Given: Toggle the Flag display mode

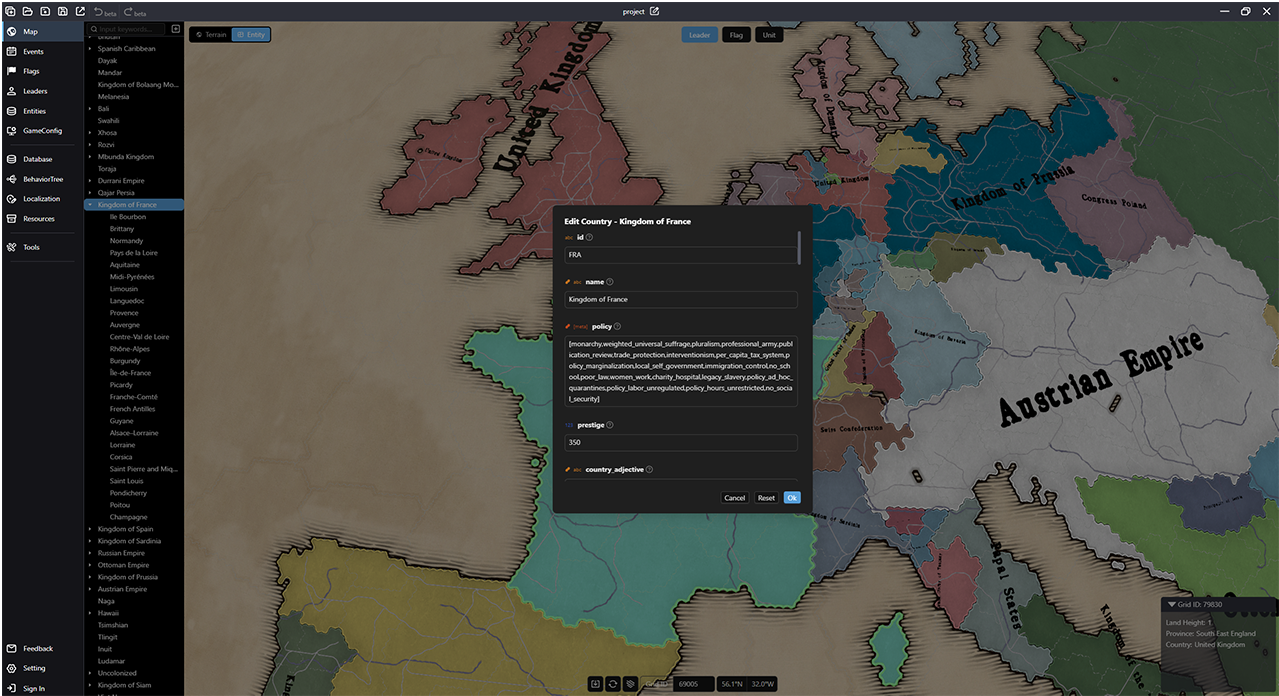Looking at the screenshot, I should pos(736,35).
